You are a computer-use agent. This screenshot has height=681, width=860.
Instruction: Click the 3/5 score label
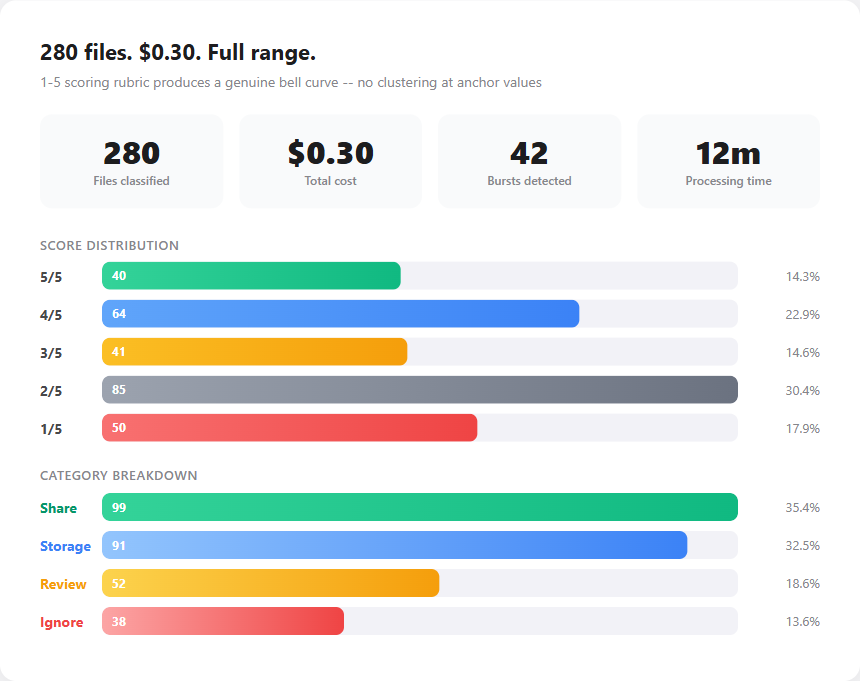point(51,353)
